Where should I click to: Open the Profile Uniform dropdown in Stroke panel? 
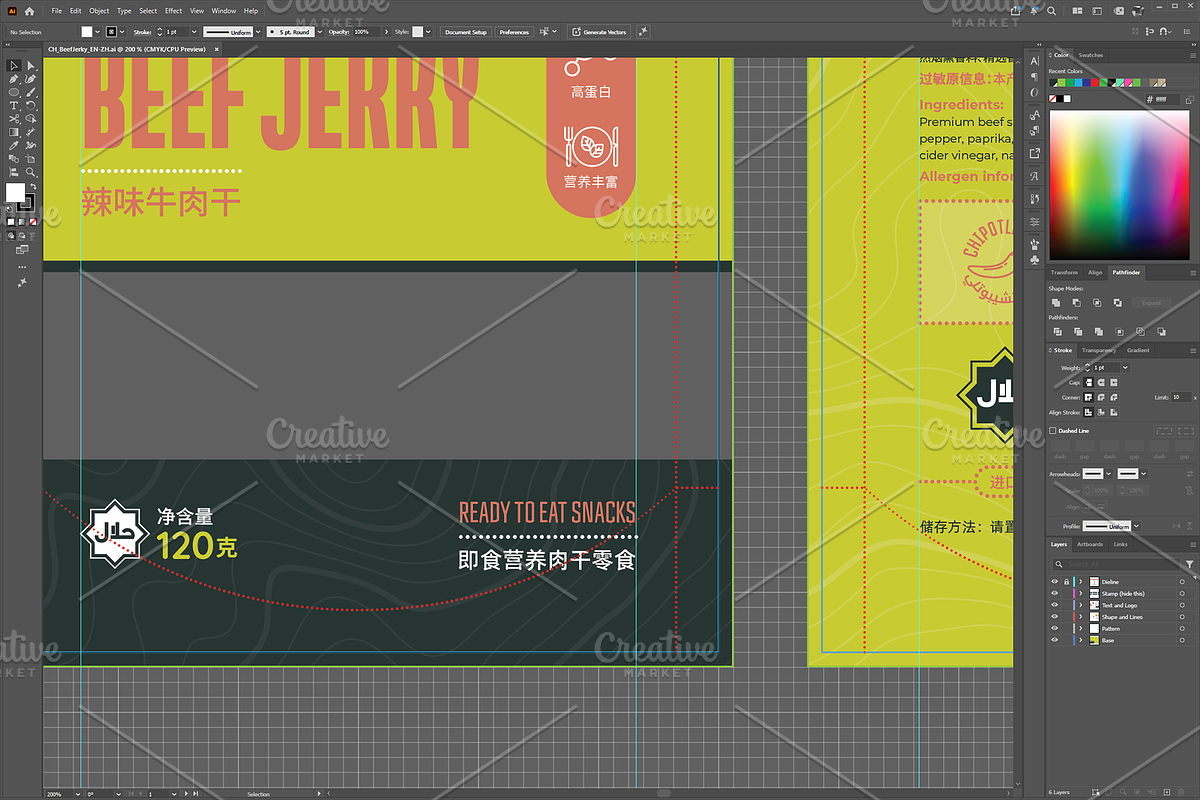click(1136, 526)
